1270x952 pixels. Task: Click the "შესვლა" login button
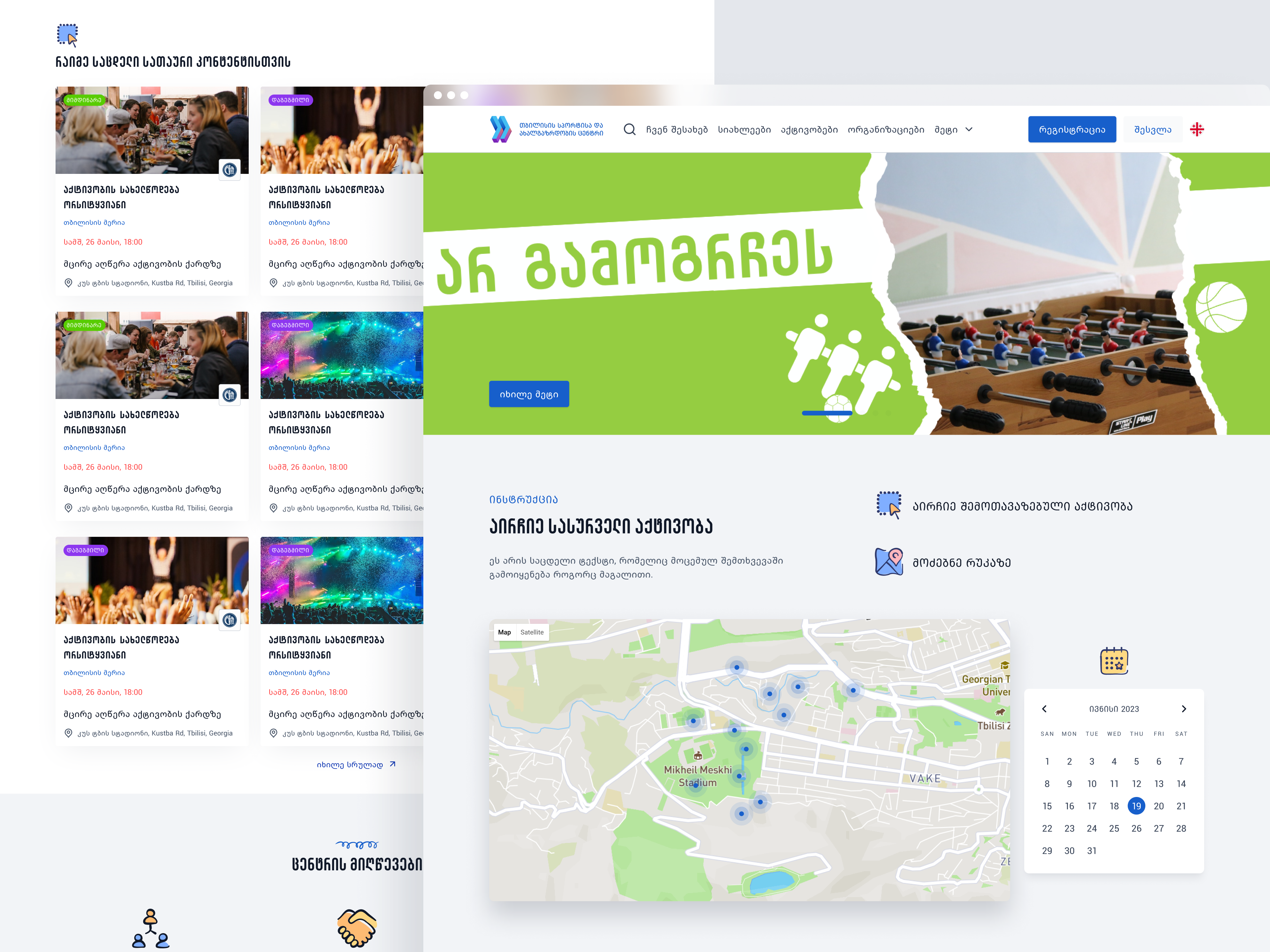[x=1152, y=129]
